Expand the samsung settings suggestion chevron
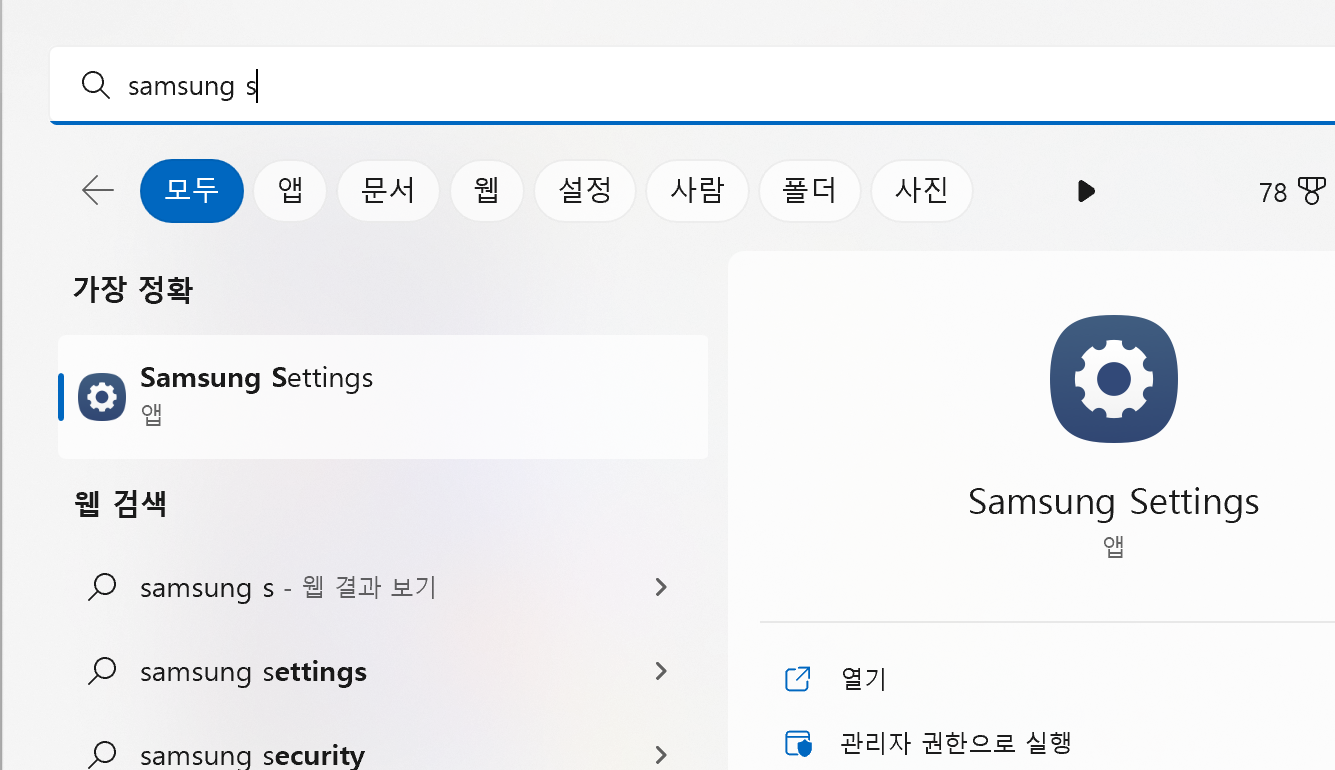This screenshot has height=770, width=1335. pyautogui.click(x=661, y=671)
